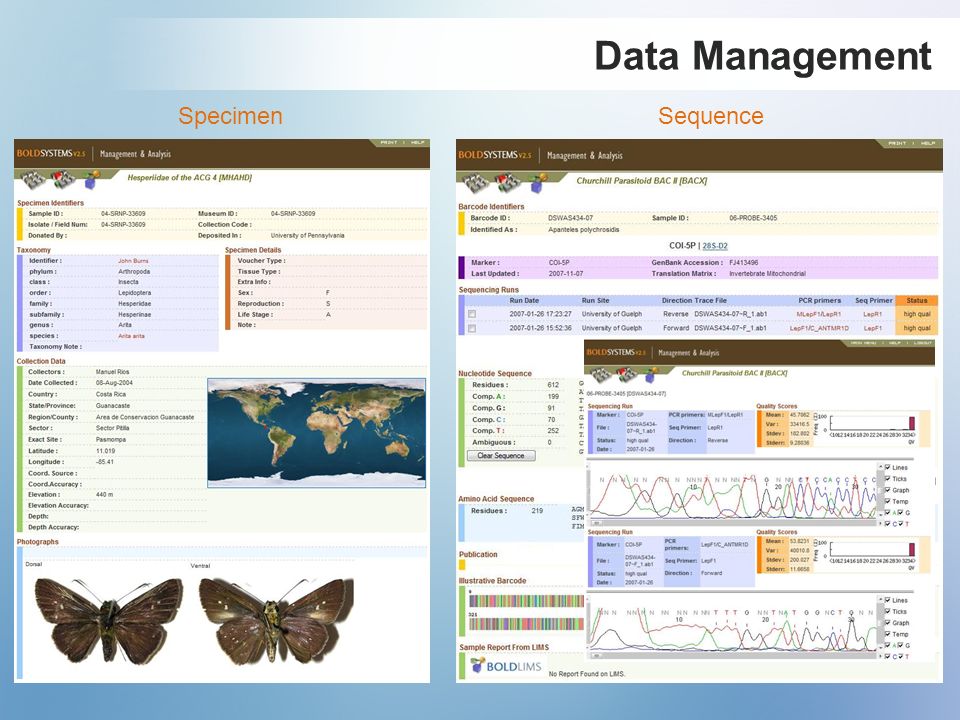Click PRINT in the Specimen page header

tap(389, 143)
